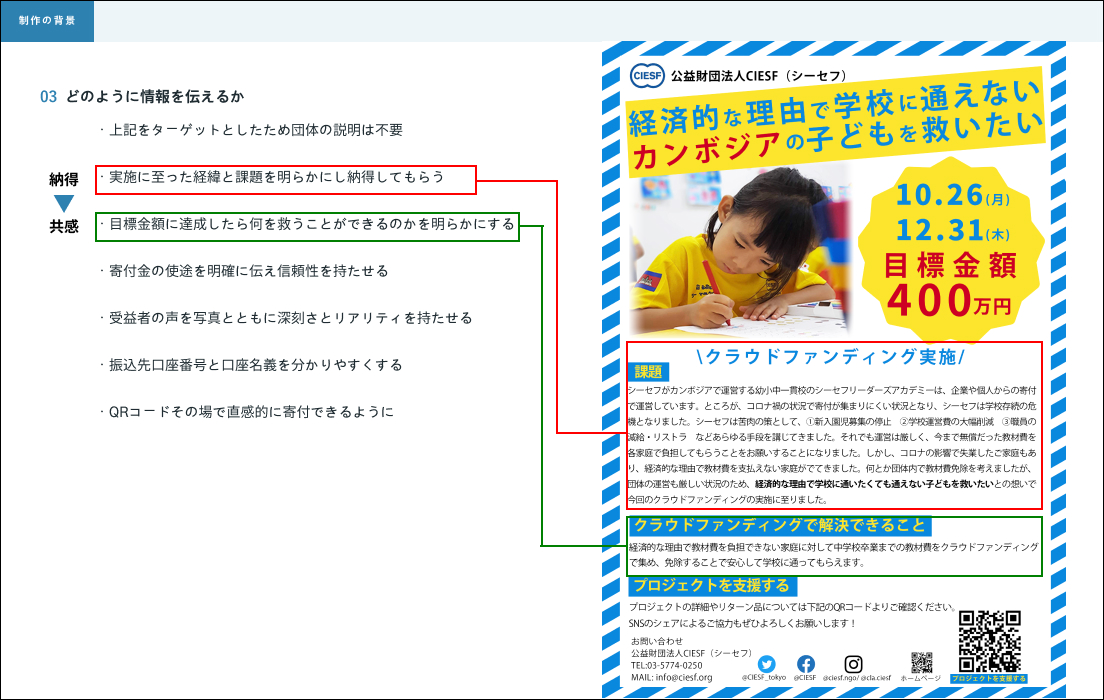Click the Instagram camera icon
1104x700 pixels.
click(853, 663)
